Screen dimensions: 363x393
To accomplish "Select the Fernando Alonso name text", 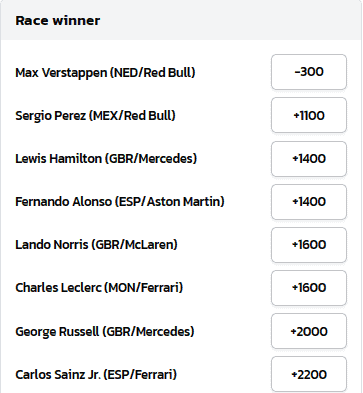I will (x=63, y=202).
